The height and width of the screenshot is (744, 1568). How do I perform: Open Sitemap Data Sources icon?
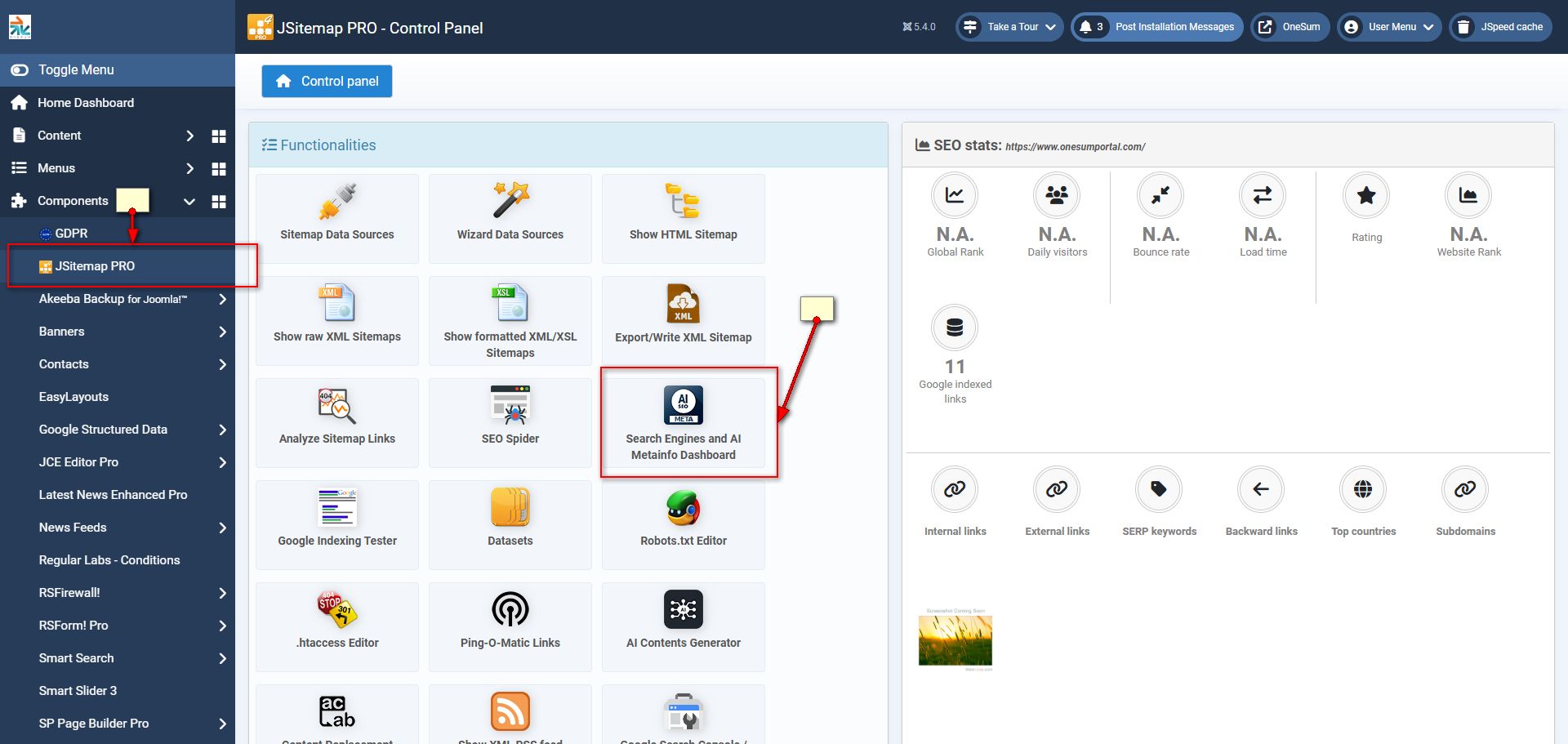click(337, 202)
